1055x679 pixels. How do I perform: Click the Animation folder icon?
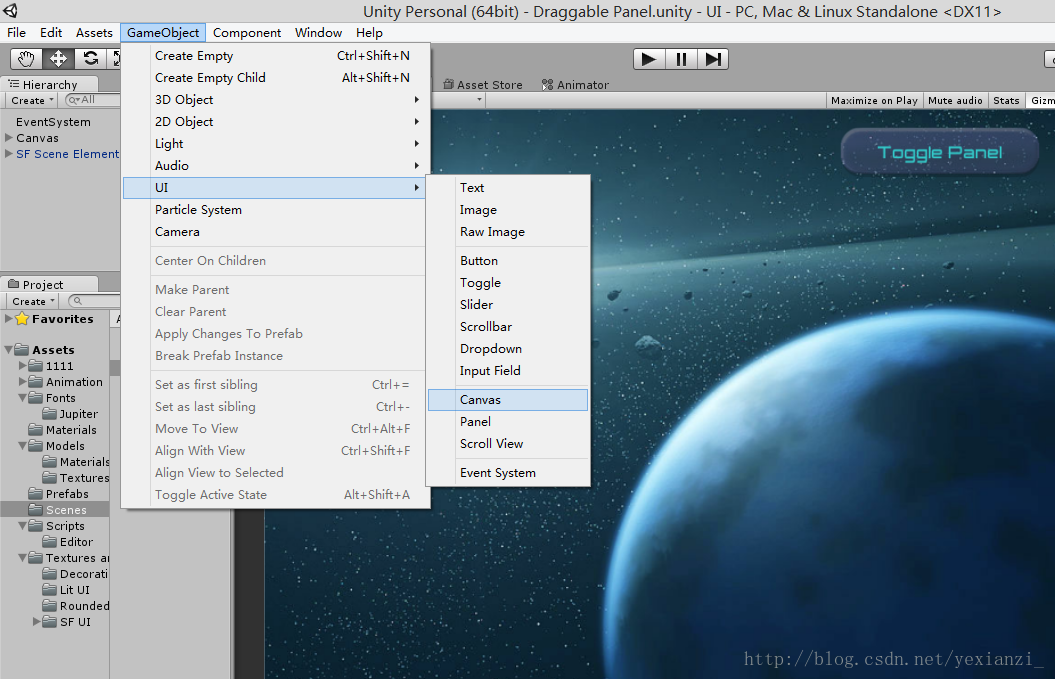36,382
